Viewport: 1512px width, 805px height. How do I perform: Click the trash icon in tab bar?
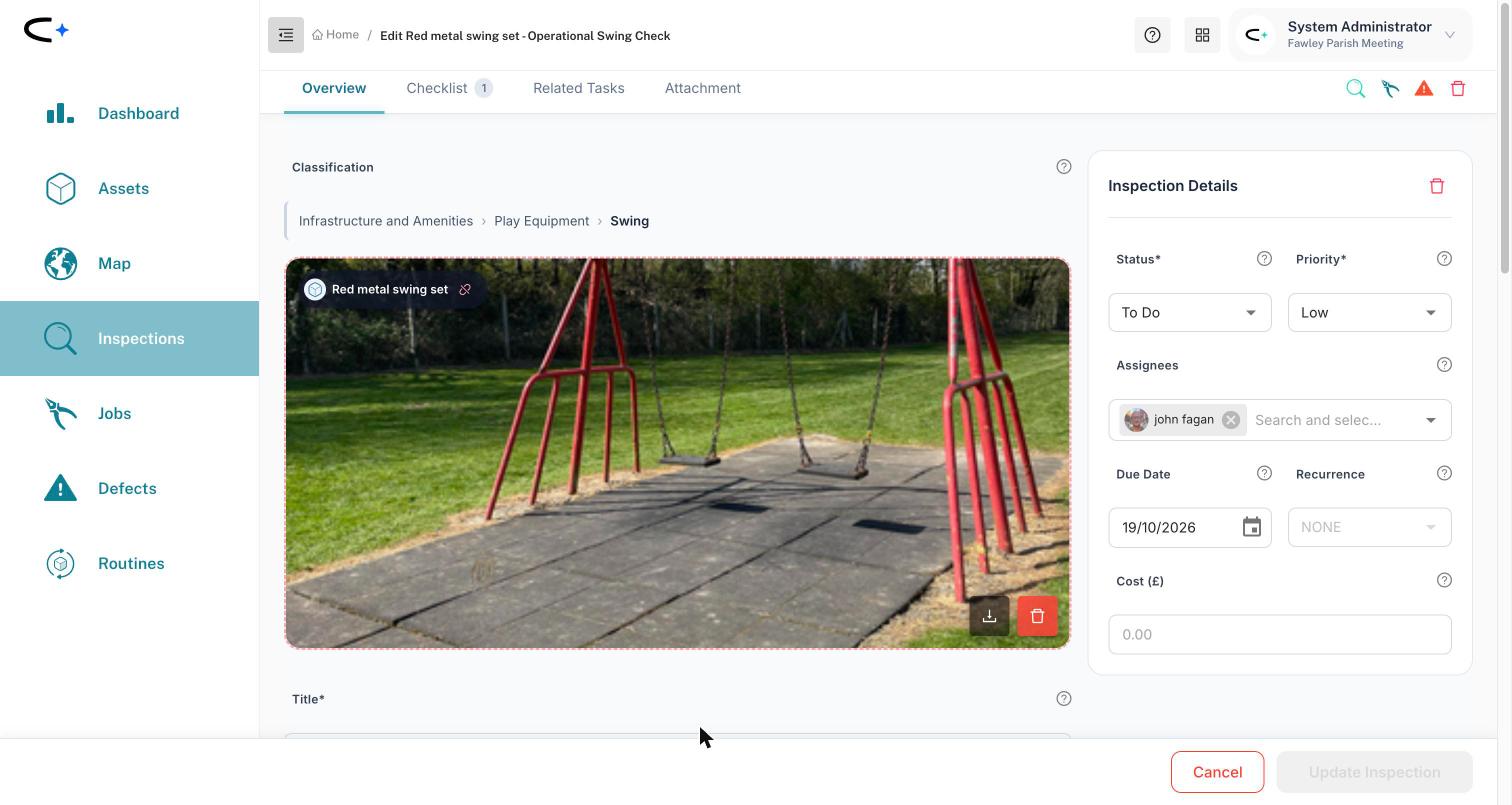tap(1458, 89)
